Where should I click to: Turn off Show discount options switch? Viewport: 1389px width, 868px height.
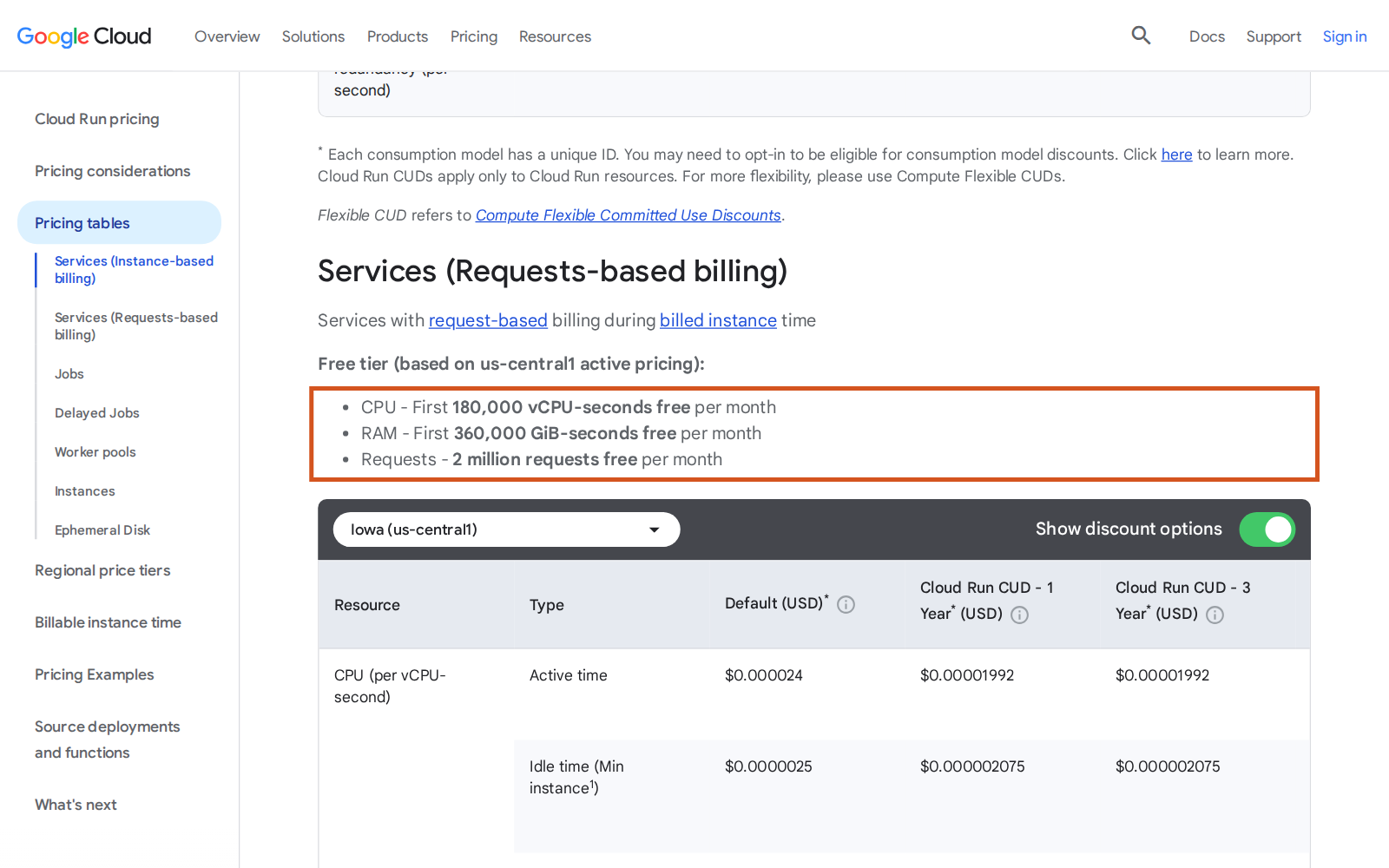pos(1267,529)
